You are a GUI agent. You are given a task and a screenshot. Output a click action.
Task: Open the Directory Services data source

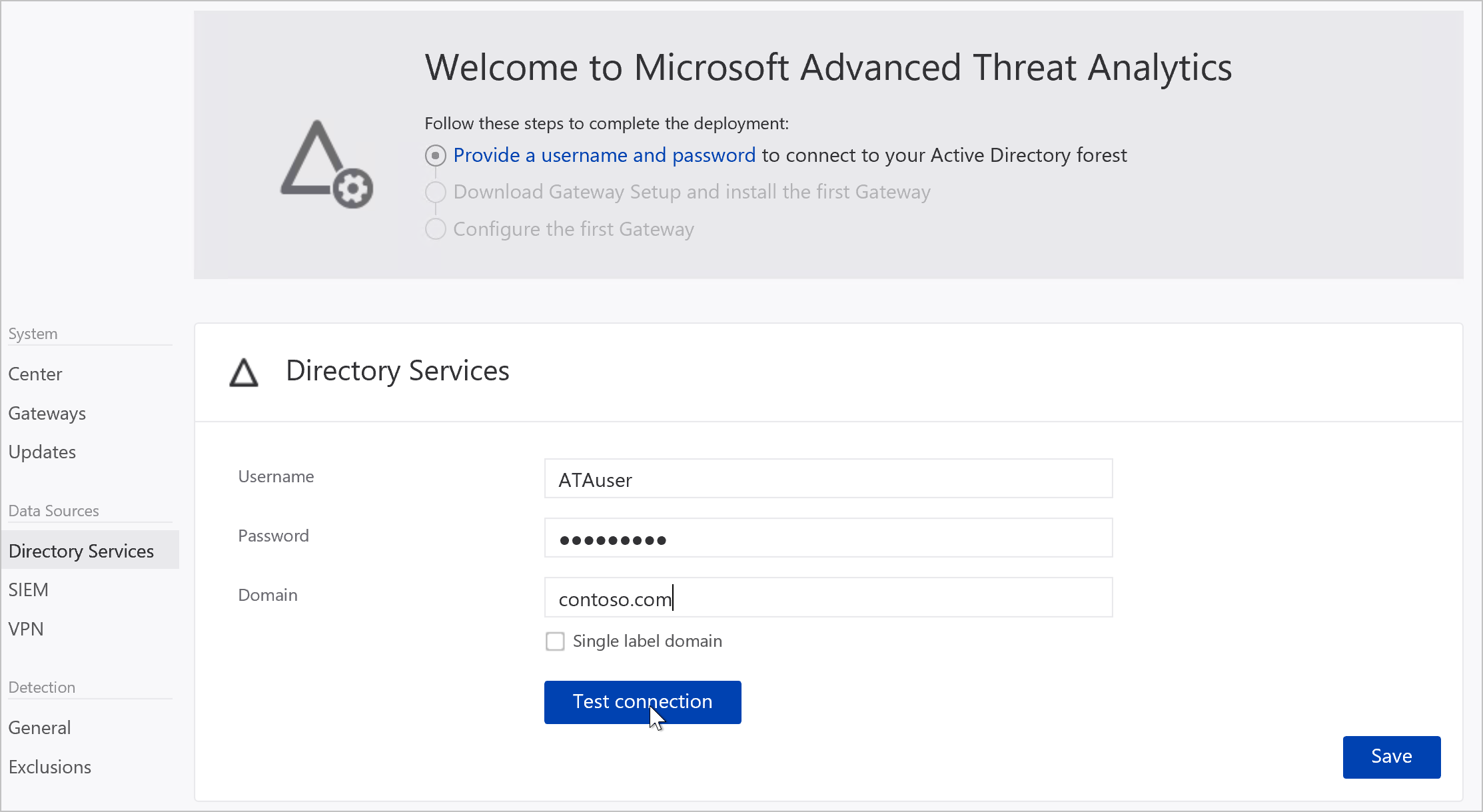[x=82, y=550]
